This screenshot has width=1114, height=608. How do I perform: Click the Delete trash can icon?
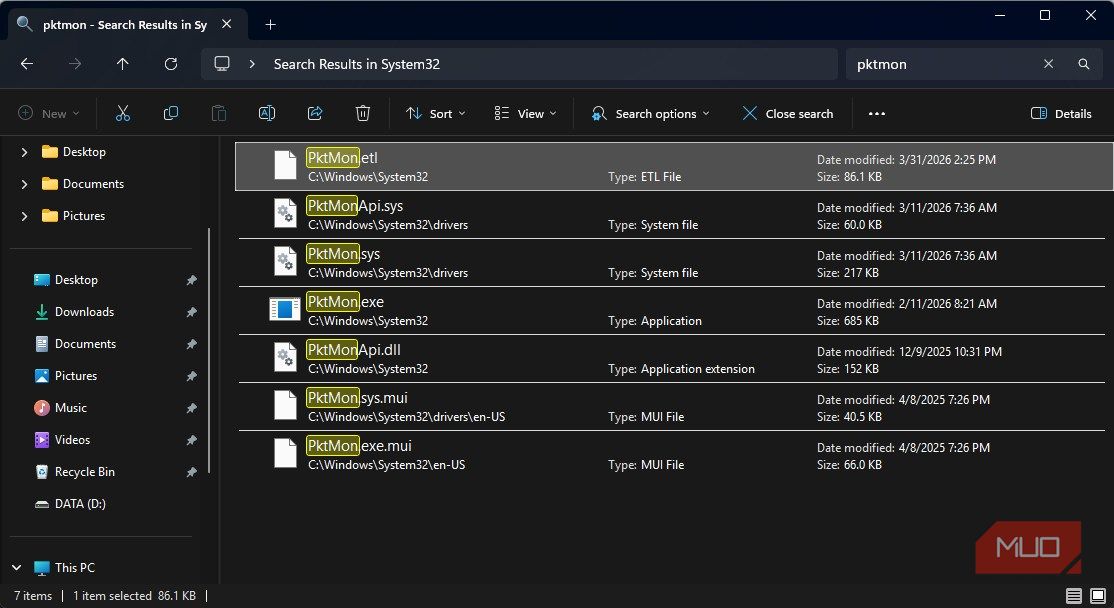(363, 114)
